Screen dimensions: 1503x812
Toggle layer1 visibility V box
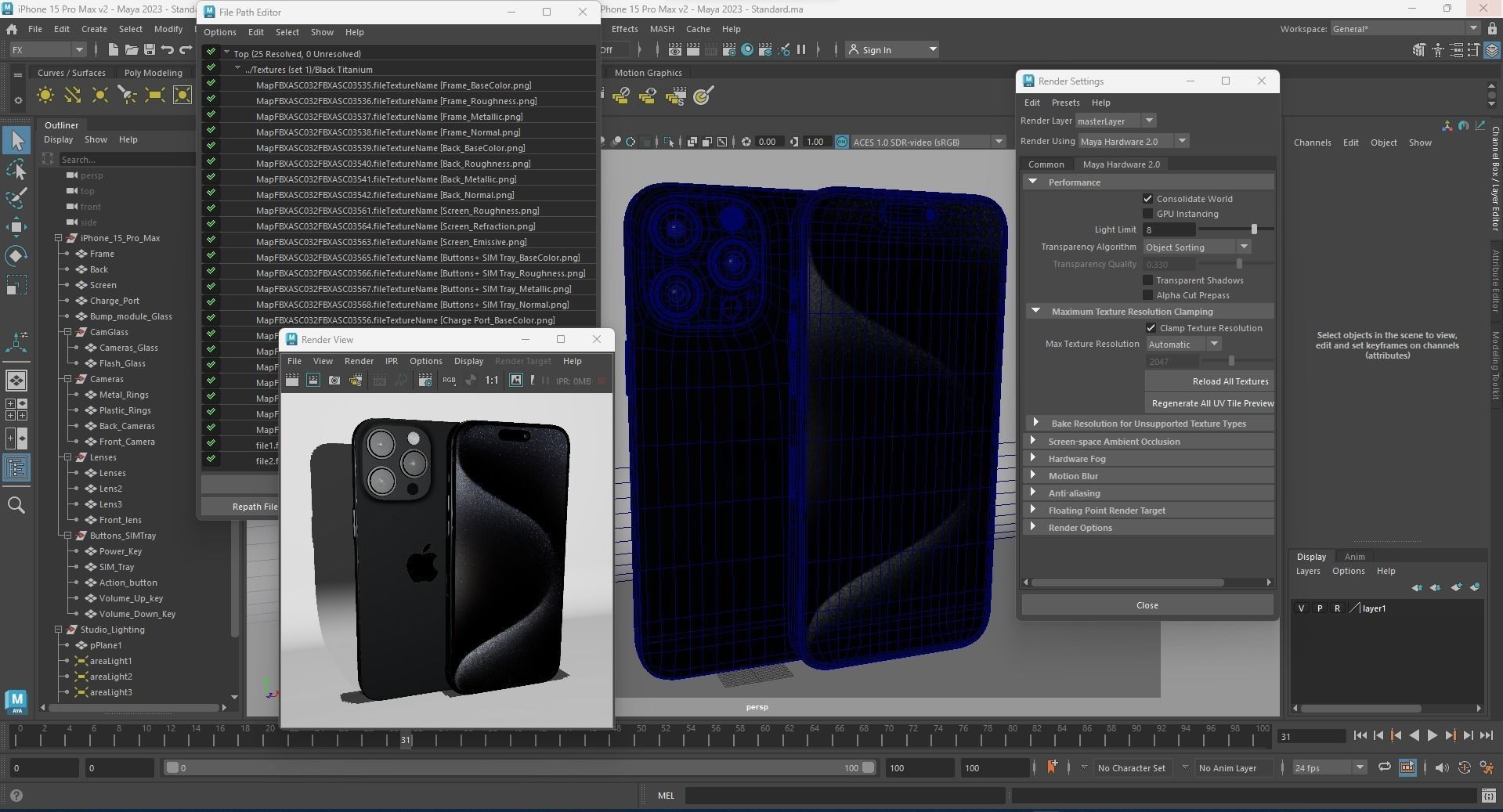(1302, 608)
